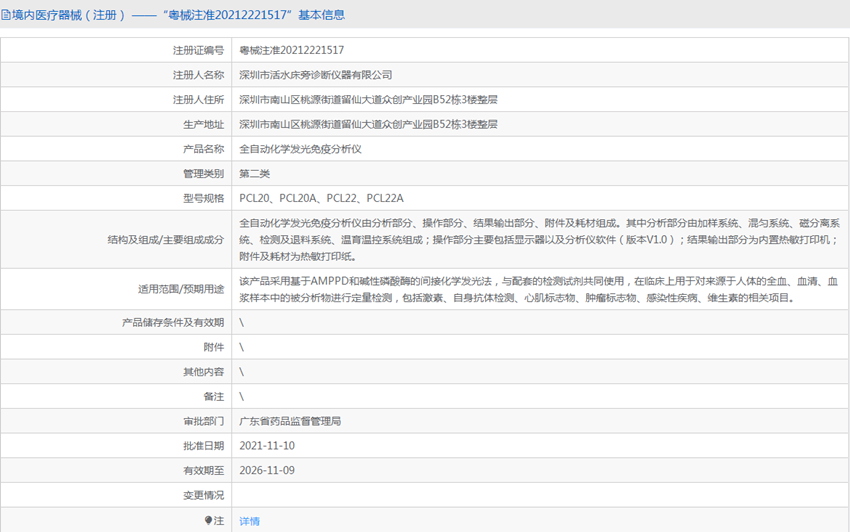Image resolution: width=850 pixels, height=532 pixels.
Task: Open the 详情 details link
Action: coord(250,521)
